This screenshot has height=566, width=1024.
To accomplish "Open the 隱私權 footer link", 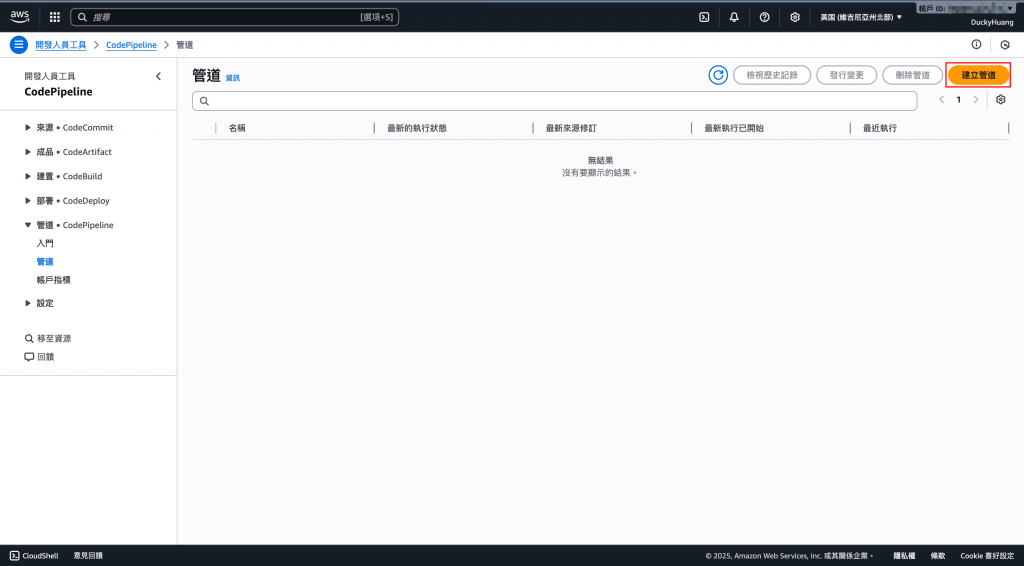I will tap(904, 556).
